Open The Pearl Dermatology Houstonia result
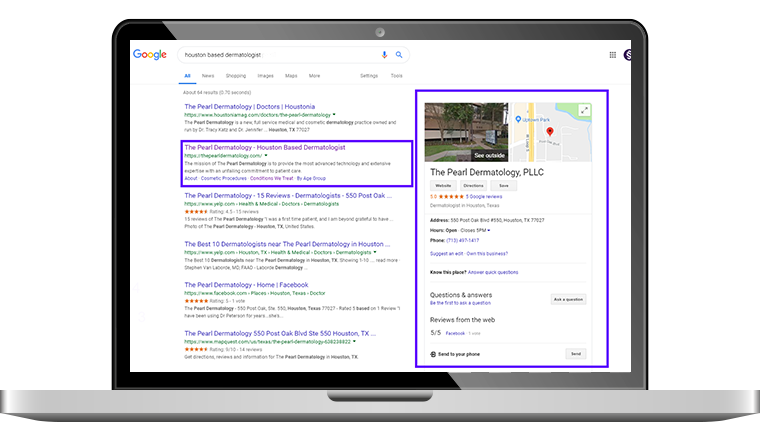This screenshot has height=422, width=760. click(x=250, y=107)
